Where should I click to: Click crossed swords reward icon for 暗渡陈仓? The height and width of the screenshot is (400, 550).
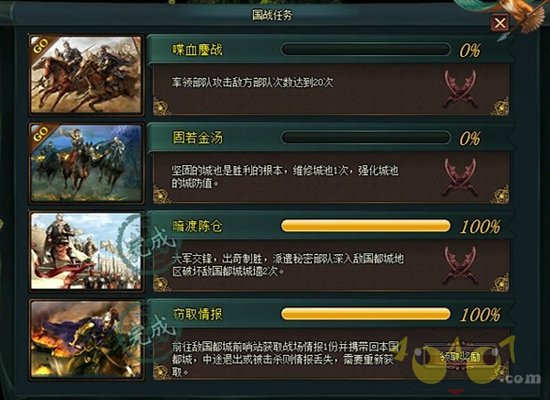pyautogui.click(x=460, y=265)
